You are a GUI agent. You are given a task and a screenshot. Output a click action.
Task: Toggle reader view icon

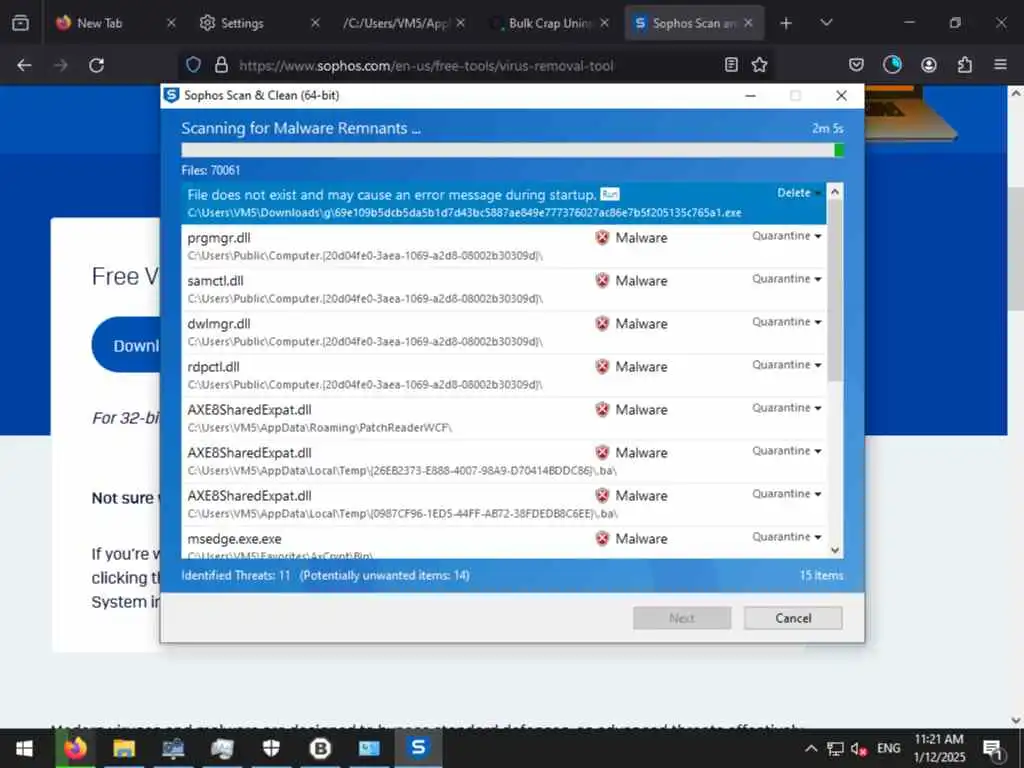[x=731, y=65]
